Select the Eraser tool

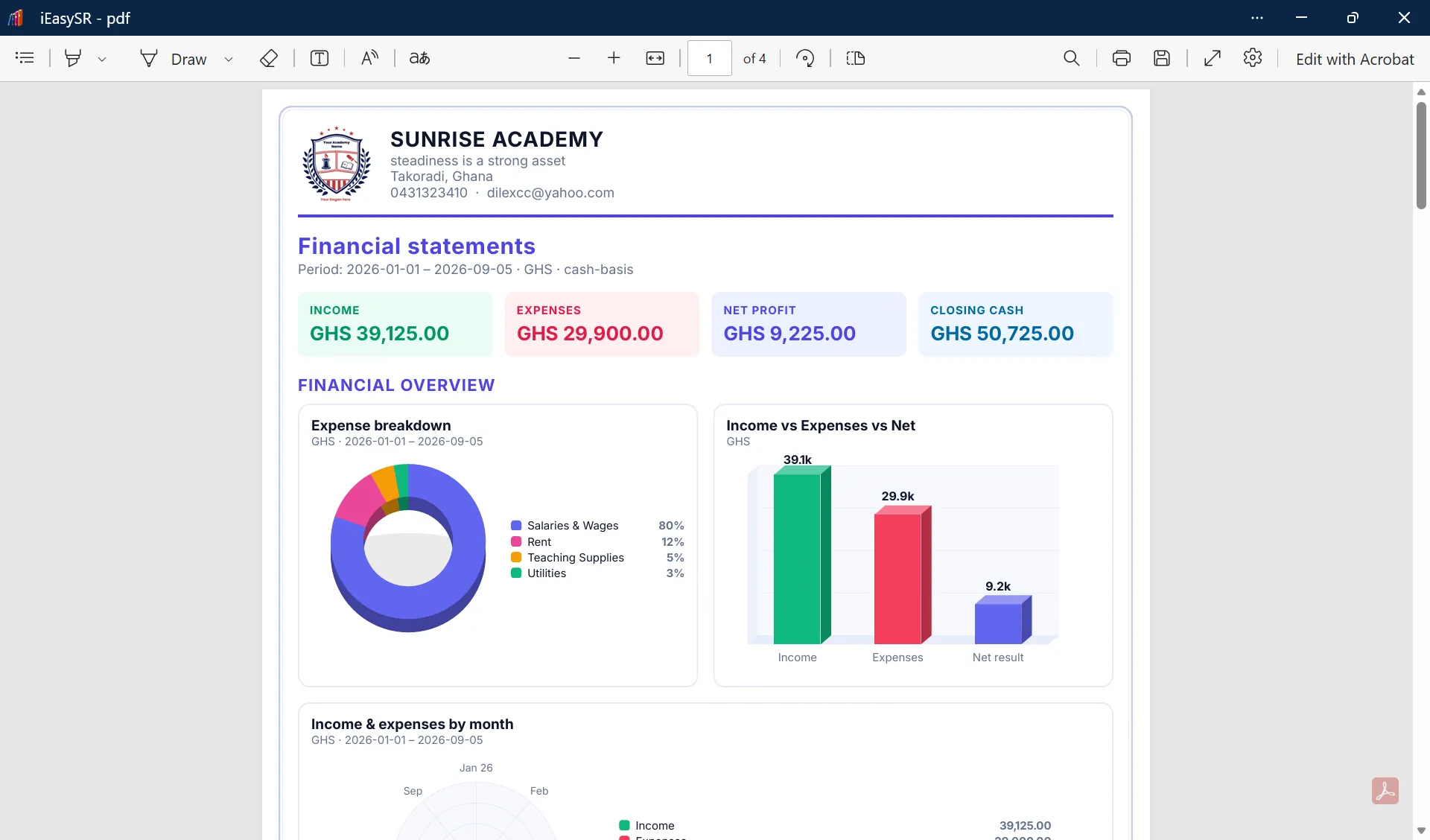269,58
